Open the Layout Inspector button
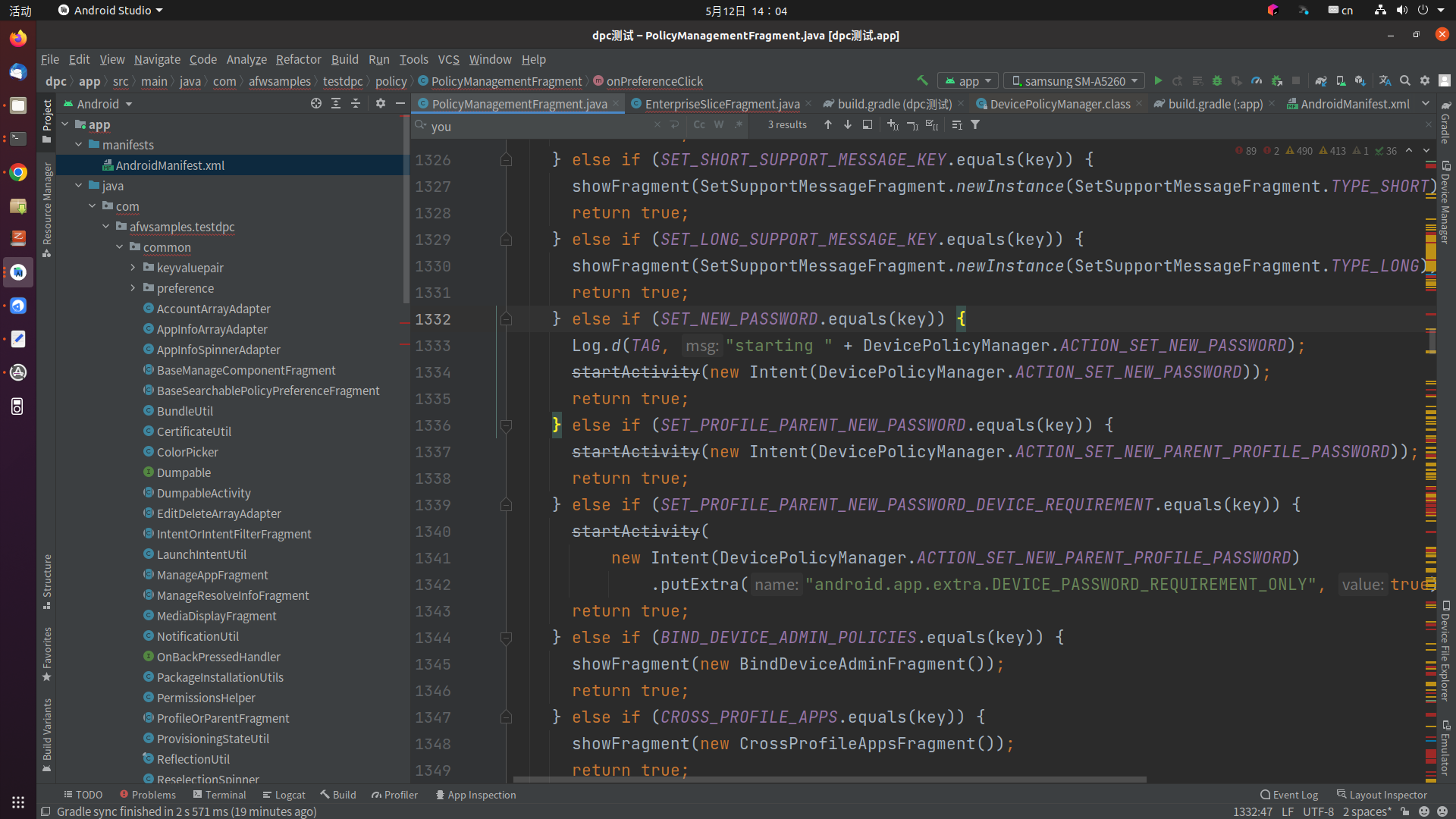The width and height of the screenshot is (1456, 819). pos(1382,795)
